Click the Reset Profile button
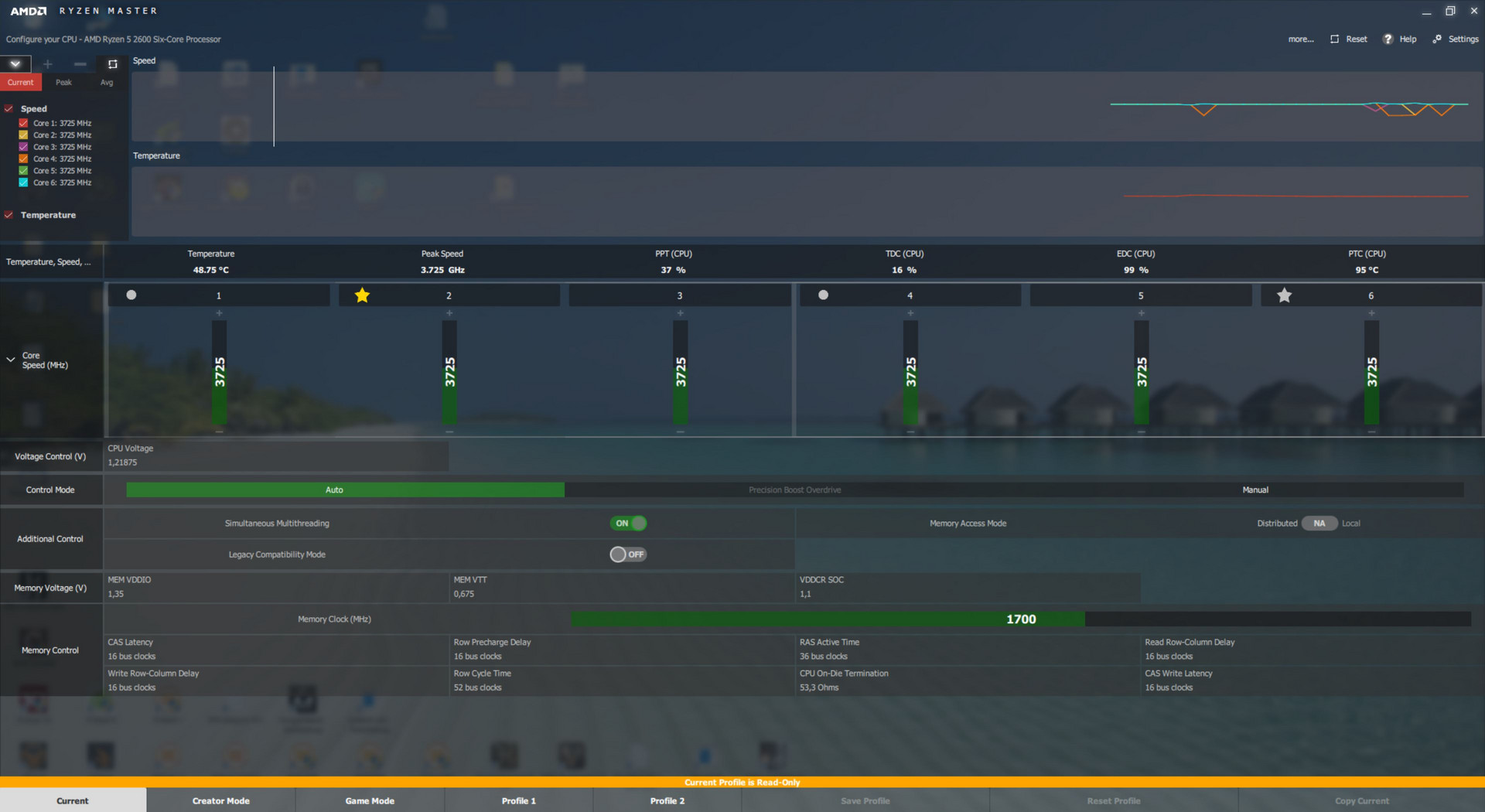The image size is (1485, 812). pos(1114,800)
